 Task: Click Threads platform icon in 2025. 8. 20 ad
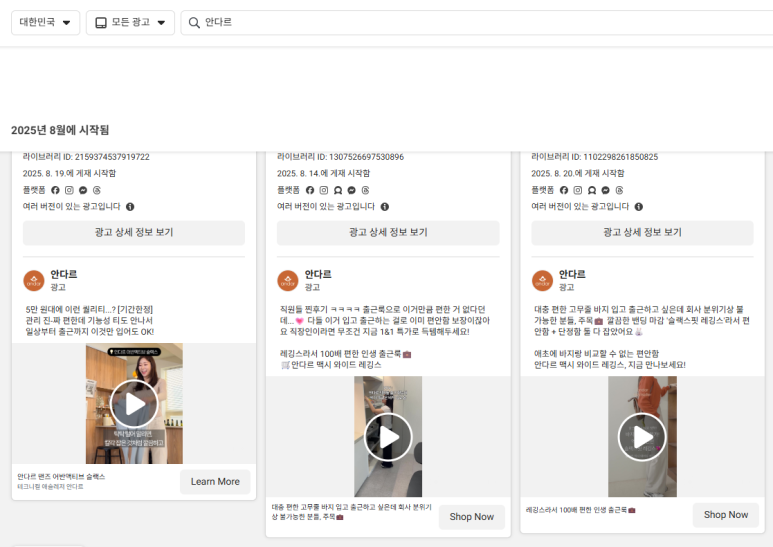[619, 190]
